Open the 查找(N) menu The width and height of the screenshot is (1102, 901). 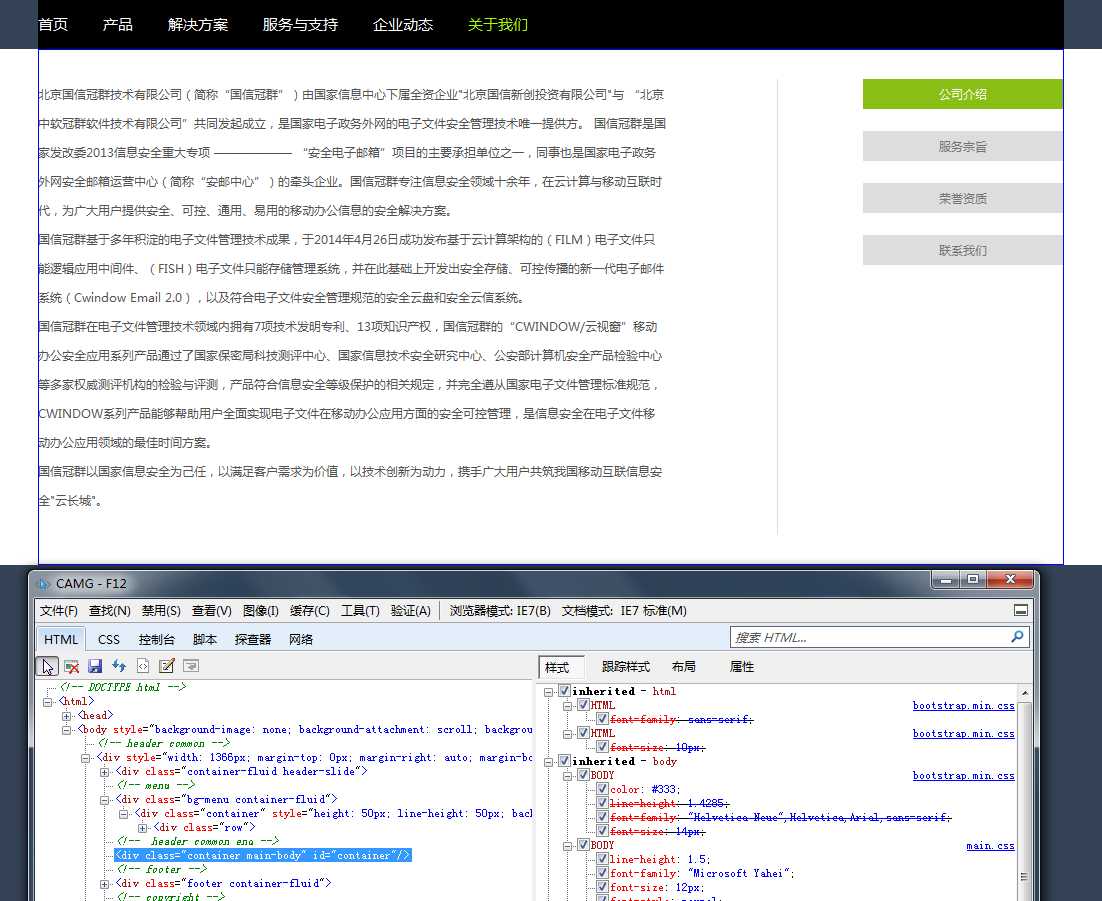[x=110, y=611]
